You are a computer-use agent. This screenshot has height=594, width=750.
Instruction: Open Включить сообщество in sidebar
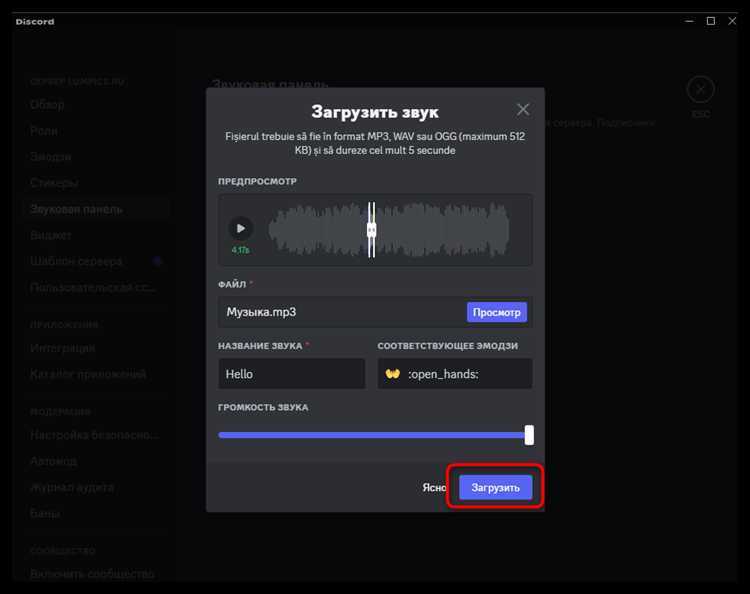click(x=92, y=573)
